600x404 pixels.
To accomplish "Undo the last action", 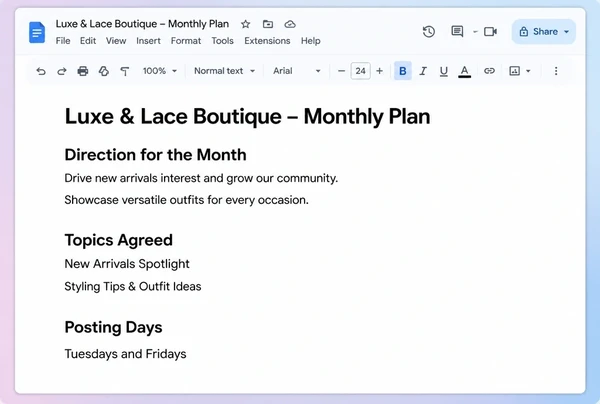I will point(41,71).
